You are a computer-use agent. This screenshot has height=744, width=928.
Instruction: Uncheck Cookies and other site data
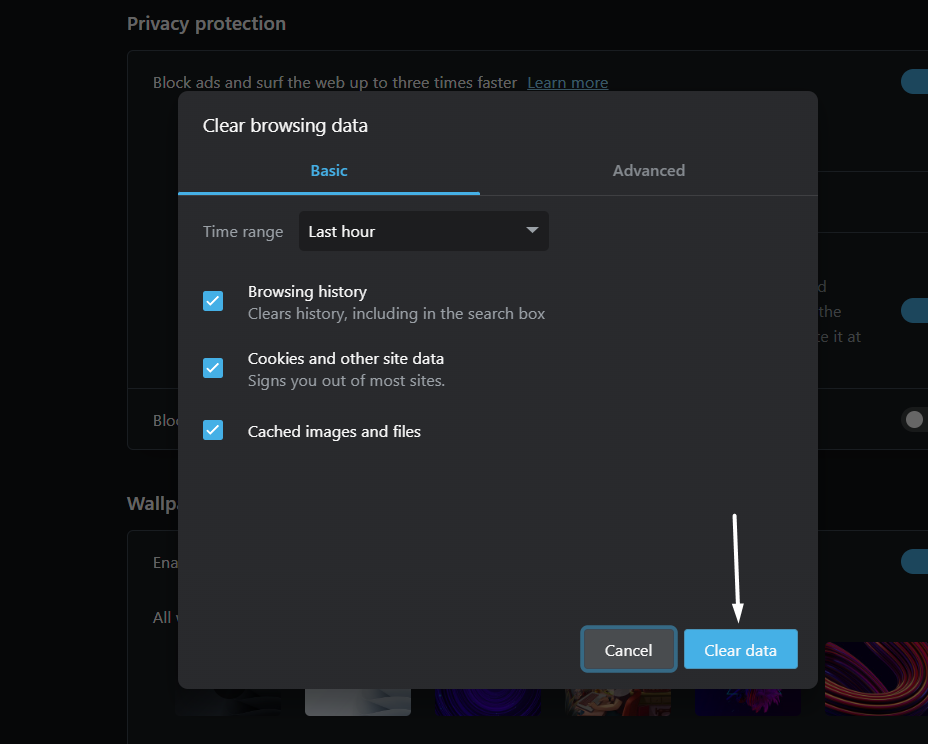213,368
